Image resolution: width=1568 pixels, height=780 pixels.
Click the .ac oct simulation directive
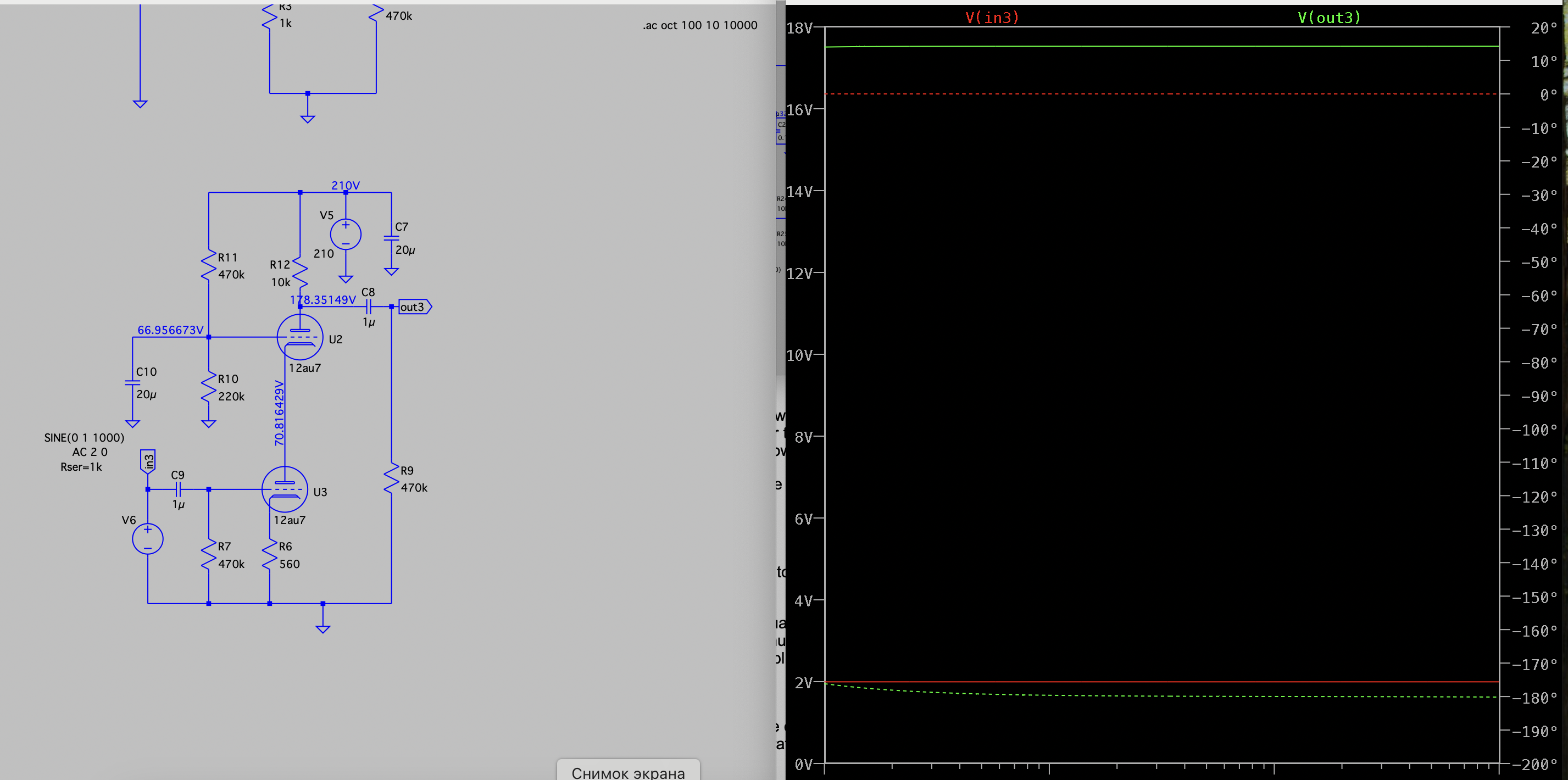pyautogui.click(x=699, y=25)
